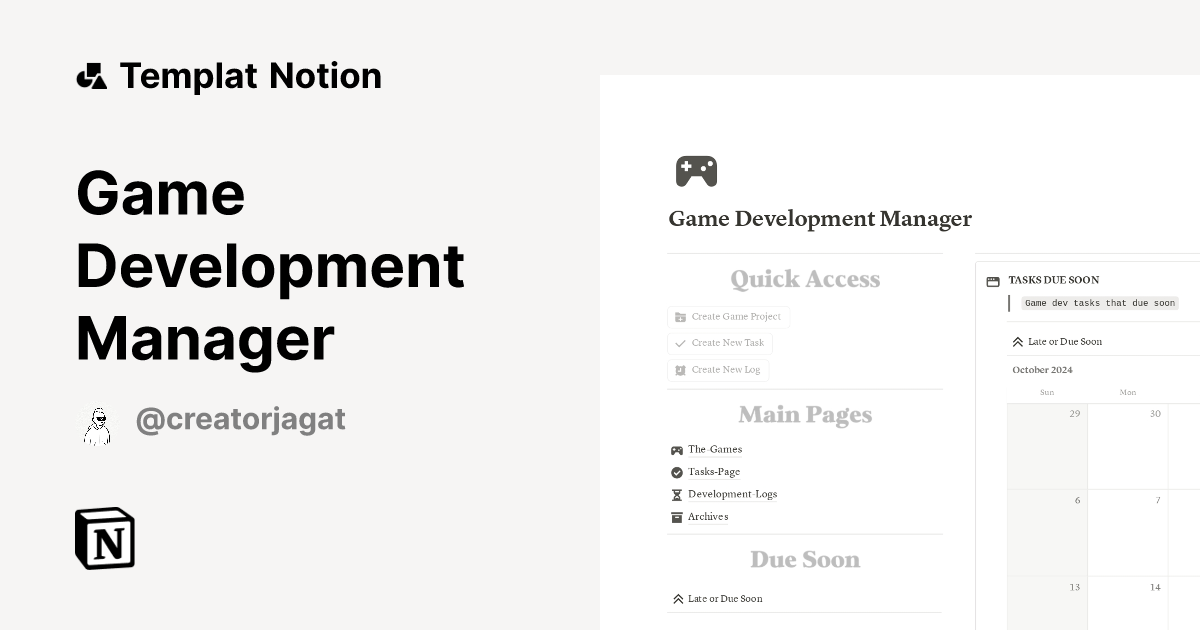
Task: Collapse Late or Due Soon in Tasks Due Soon panel
Action: tap(1017, 340)
